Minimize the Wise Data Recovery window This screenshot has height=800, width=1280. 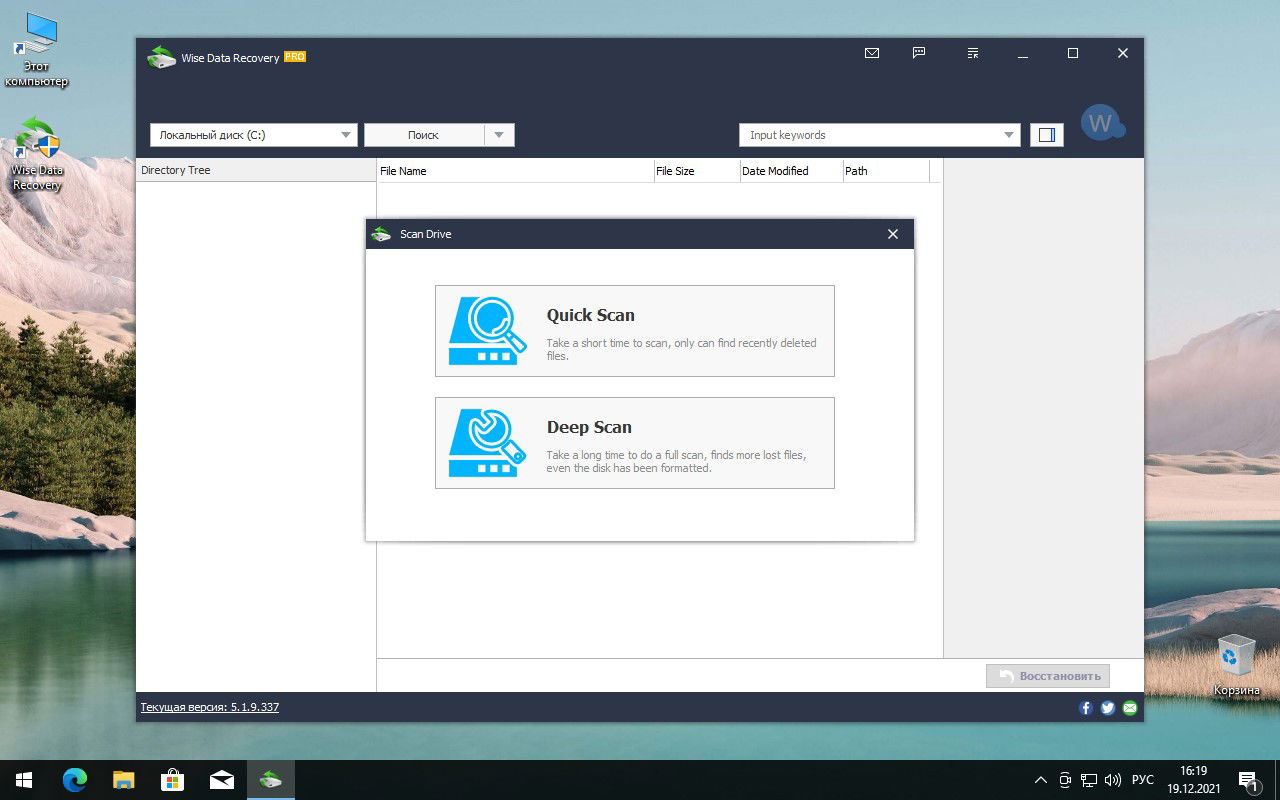tap(1023, 54)
